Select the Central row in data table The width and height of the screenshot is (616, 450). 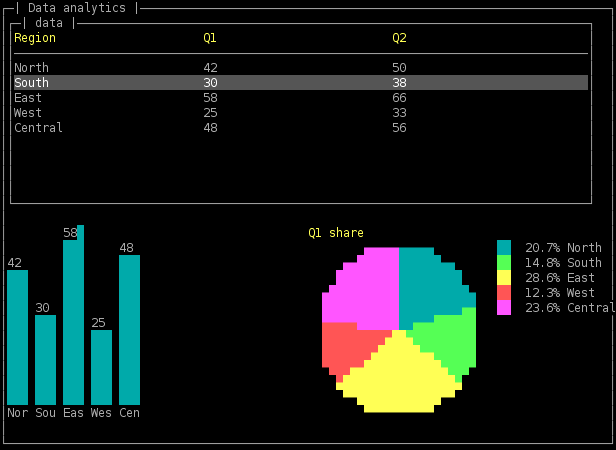click(301, 128)
